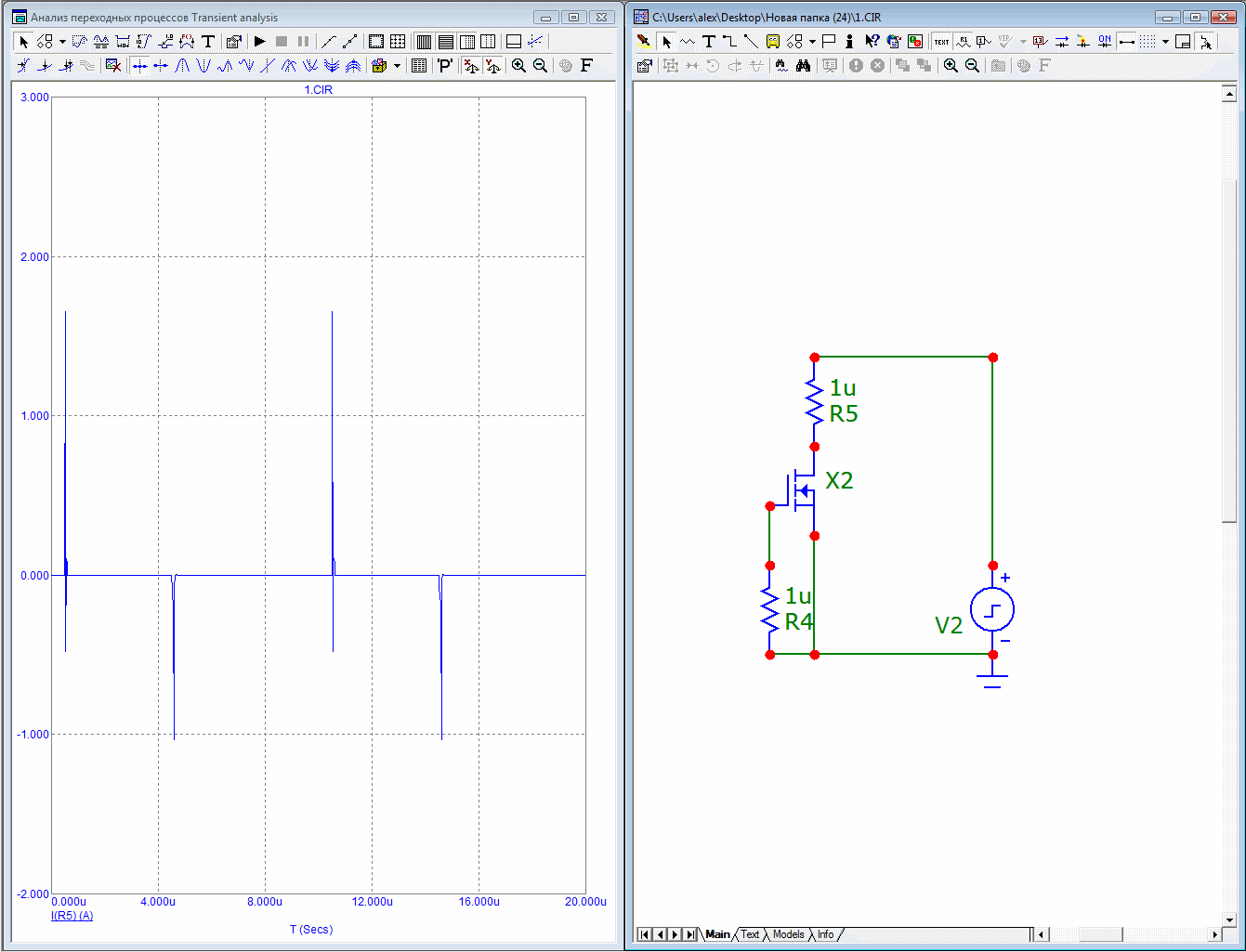1246x952 pixels.
Task: Switch to the Info page tab
Action: point(825,934)
